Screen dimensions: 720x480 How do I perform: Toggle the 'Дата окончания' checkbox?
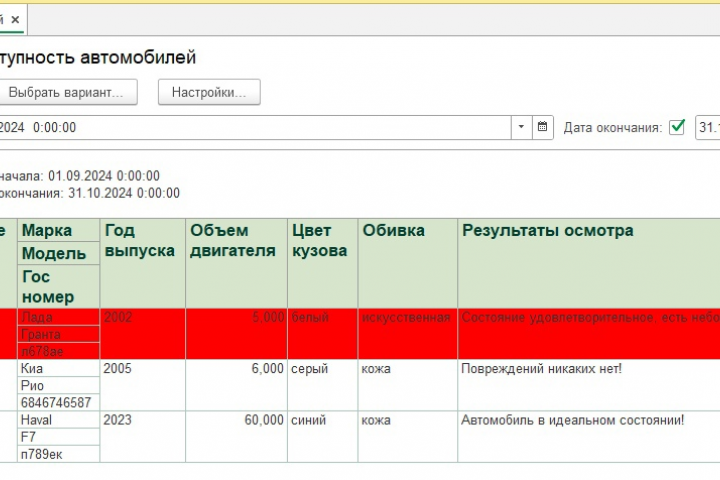pos(677,127)
